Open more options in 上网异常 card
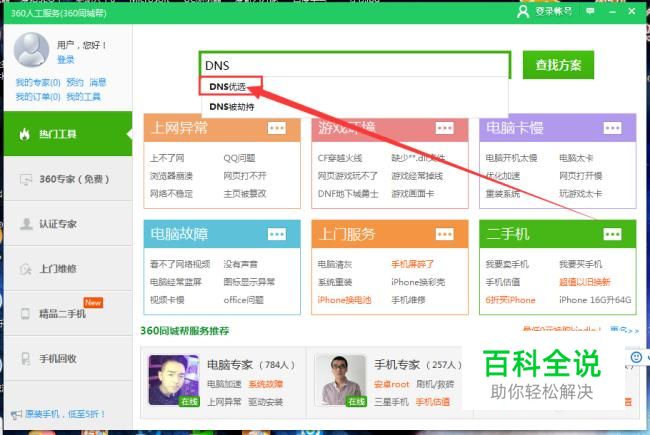This screenshot has height=435, width=650. (x=276, y=128)
